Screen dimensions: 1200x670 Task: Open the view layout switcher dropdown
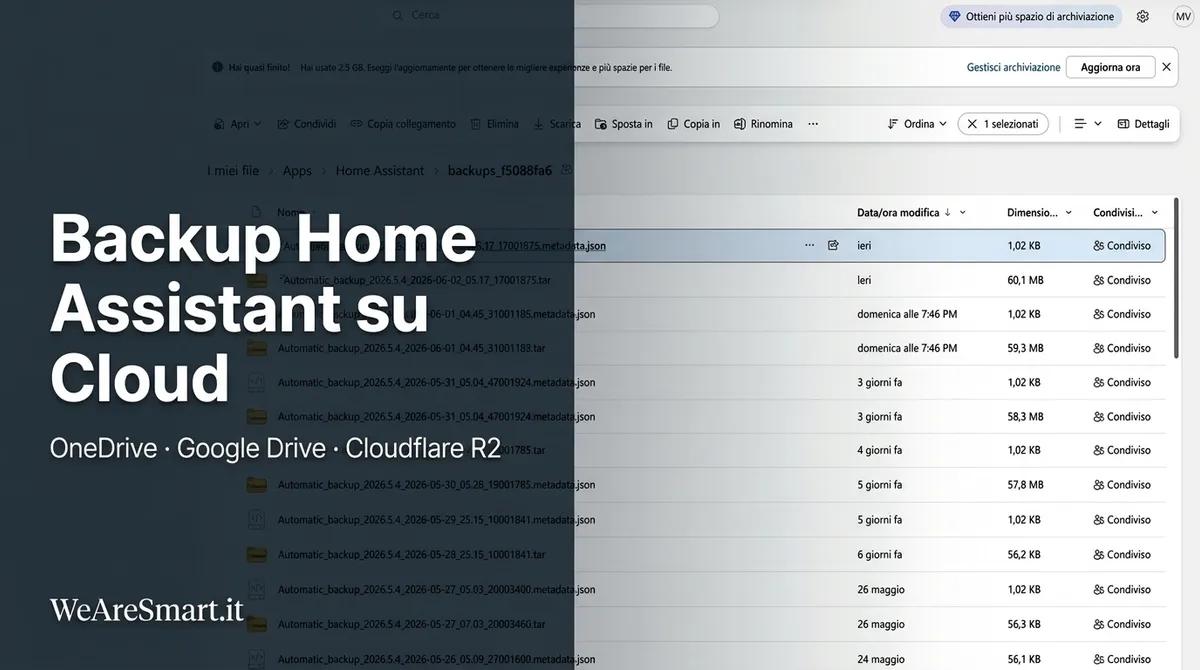(1088, 124)
